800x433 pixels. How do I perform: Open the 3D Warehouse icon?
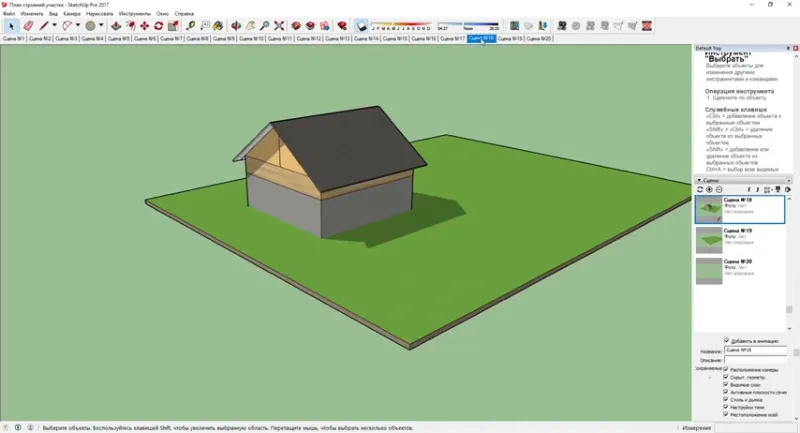pyautogui.click(x=296, y=26)
